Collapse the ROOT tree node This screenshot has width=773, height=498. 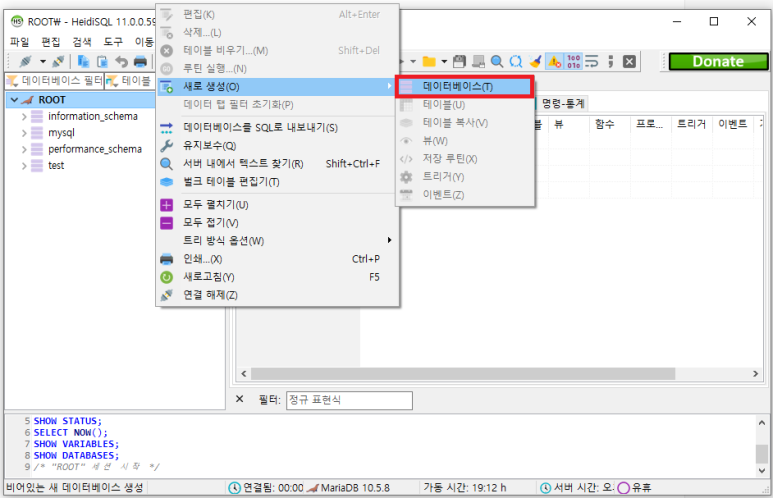14,100
